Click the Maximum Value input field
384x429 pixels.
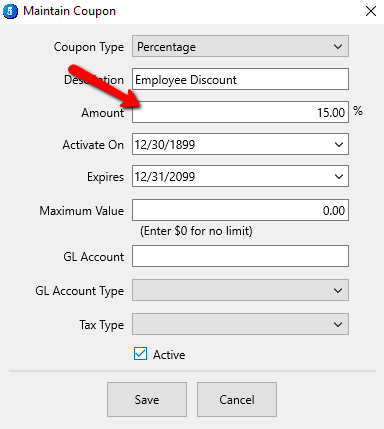click(240, 210)
